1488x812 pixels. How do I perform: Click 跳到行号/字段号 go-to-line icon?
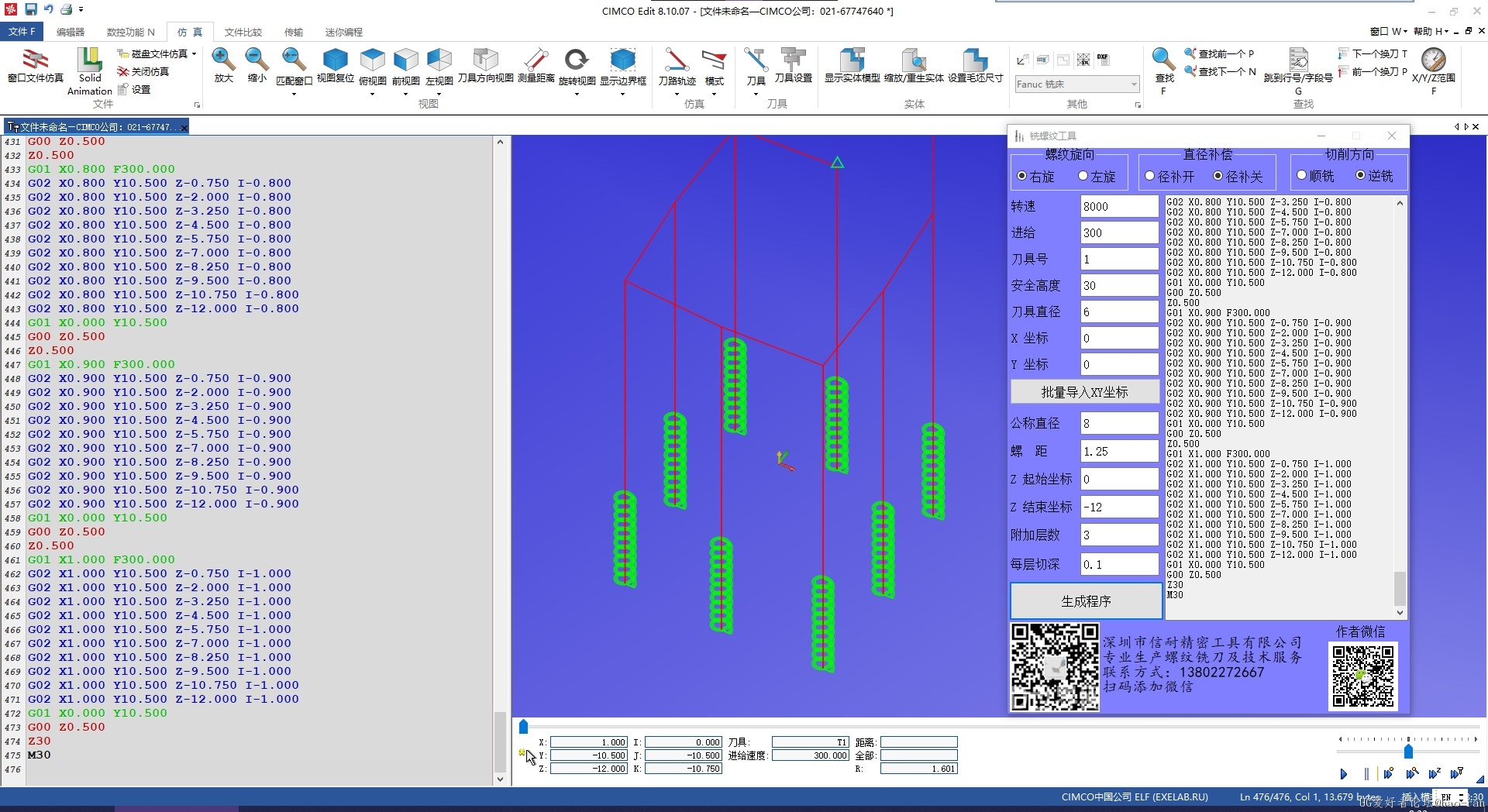1298,58
